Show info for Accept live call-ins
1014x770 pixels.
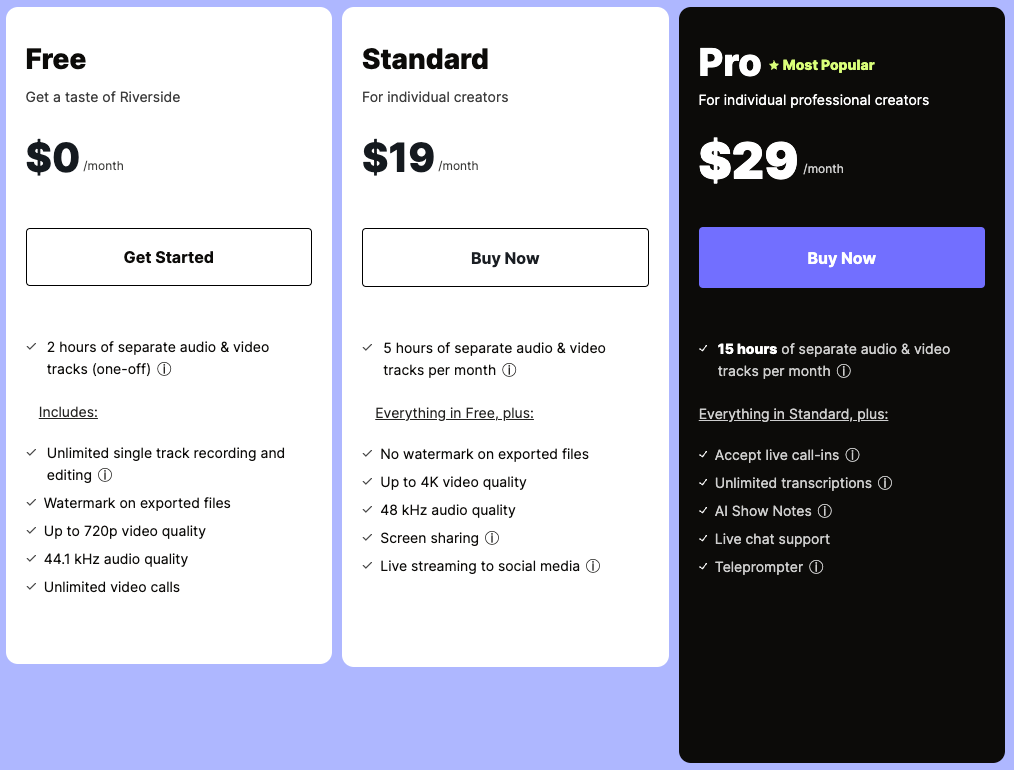pos(853,455)
